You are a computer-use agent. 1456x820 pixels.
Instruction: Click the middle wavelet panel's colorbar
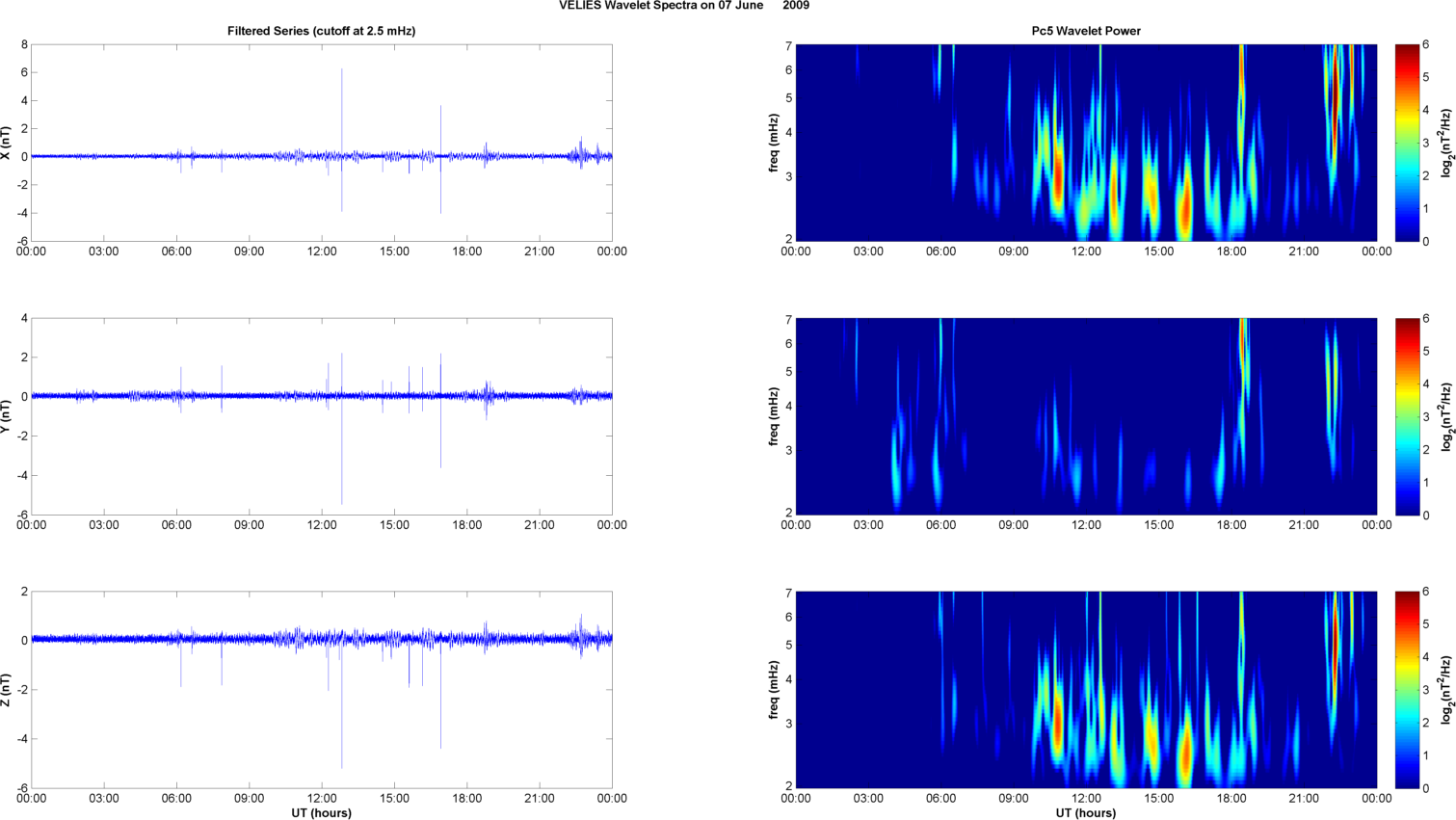(1407, 416)
